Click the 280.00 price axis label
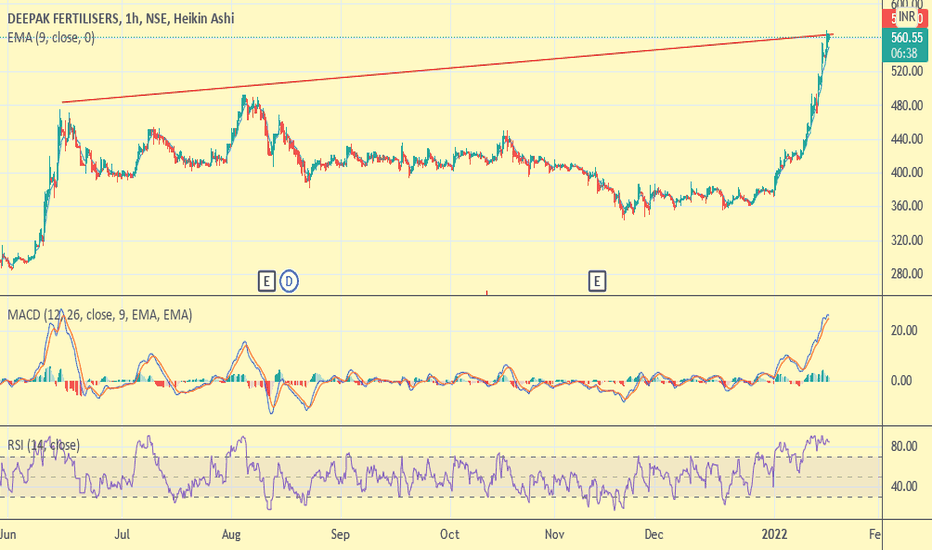Screen dimensions: 932x550 [x=906, y=274]
